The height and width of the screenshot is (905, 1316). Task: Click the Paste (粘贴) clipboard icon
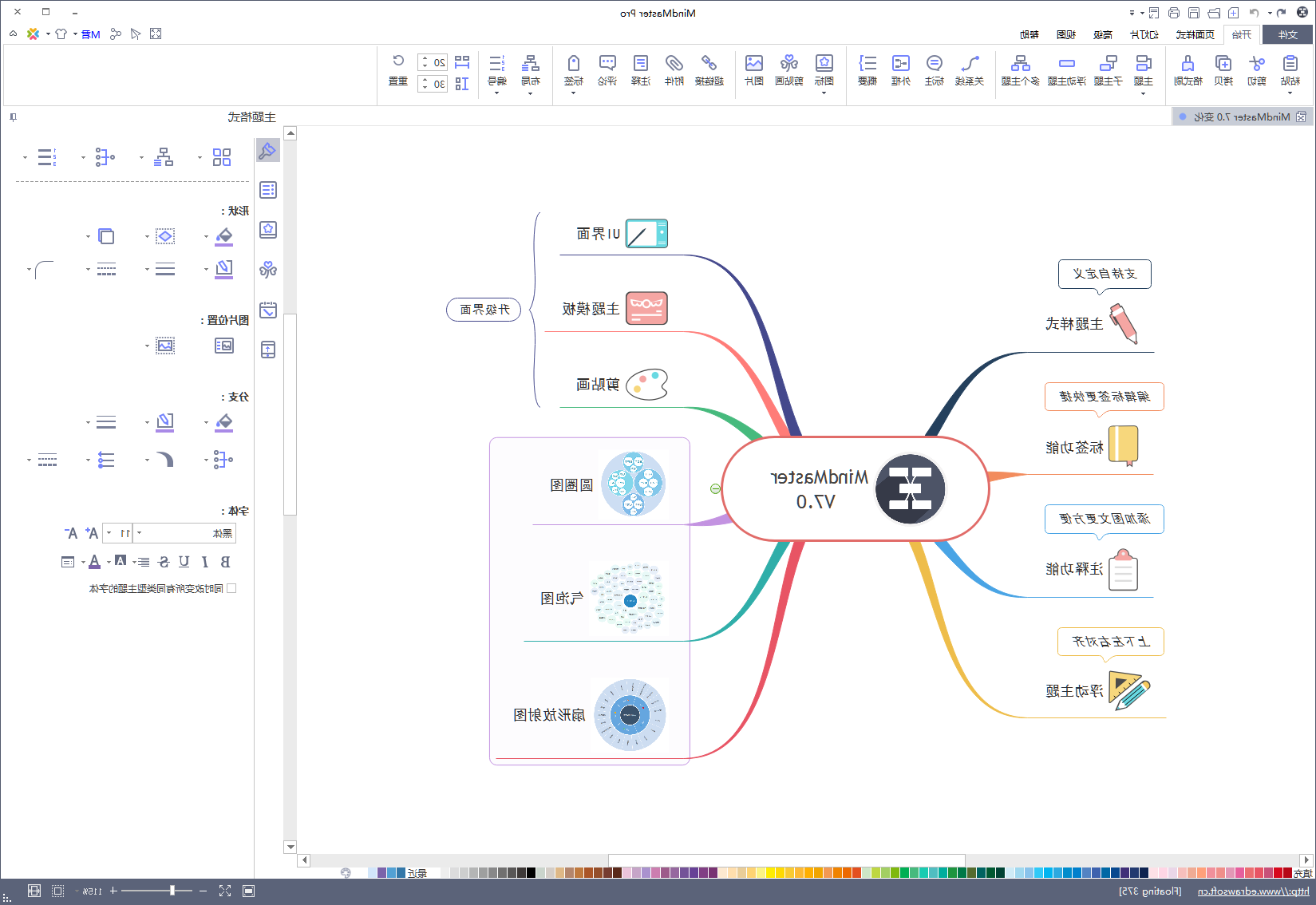point(1290,64)
